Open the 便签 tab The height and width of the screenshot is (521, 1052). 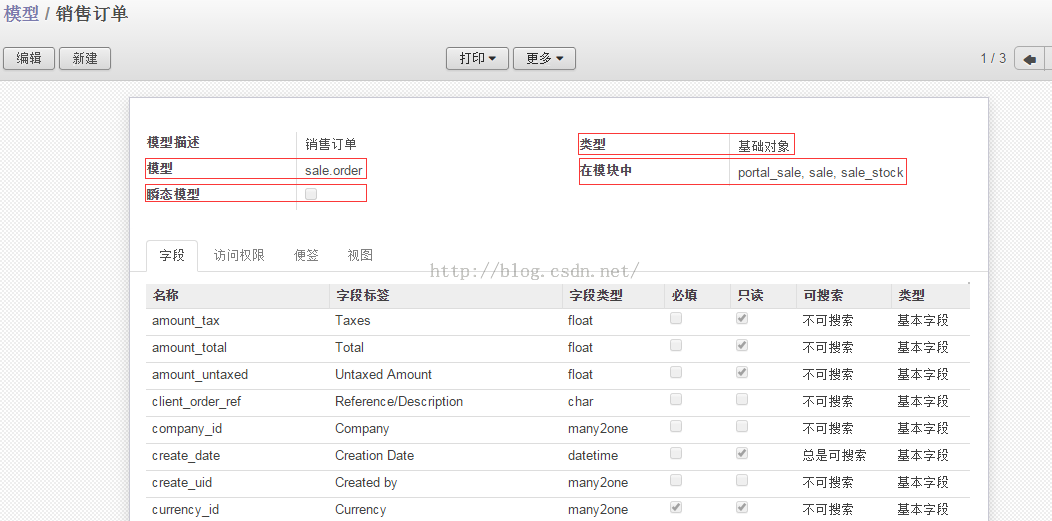coord(306,255)
